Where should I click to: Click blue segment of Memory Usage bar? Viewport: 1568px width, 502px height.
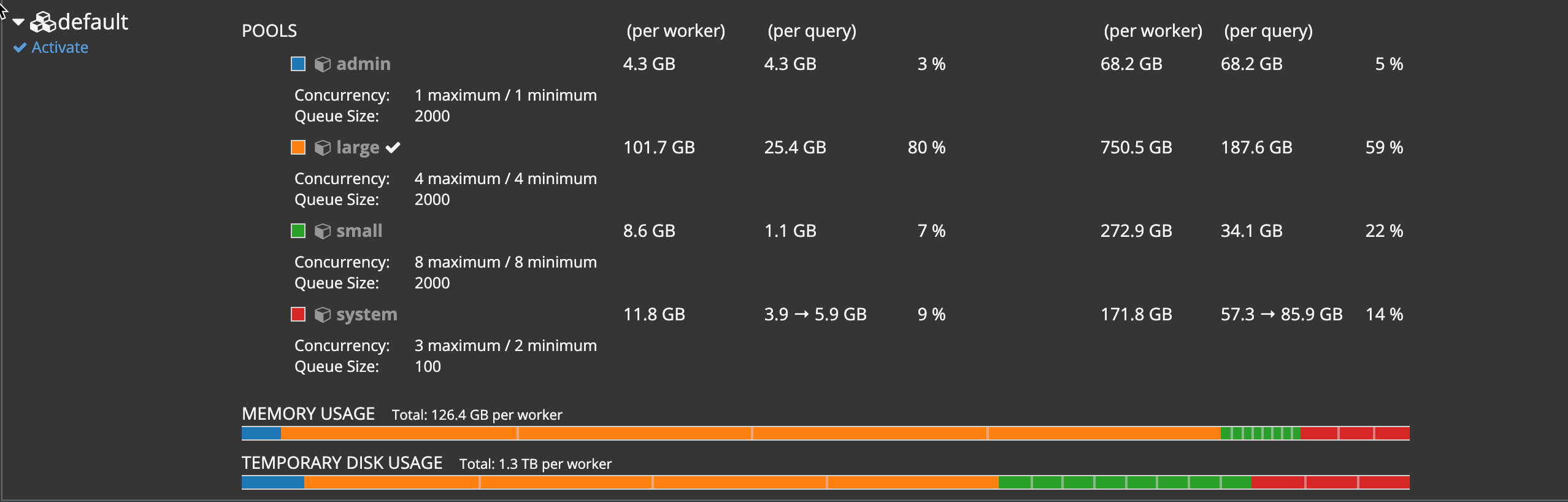point(261,433)
